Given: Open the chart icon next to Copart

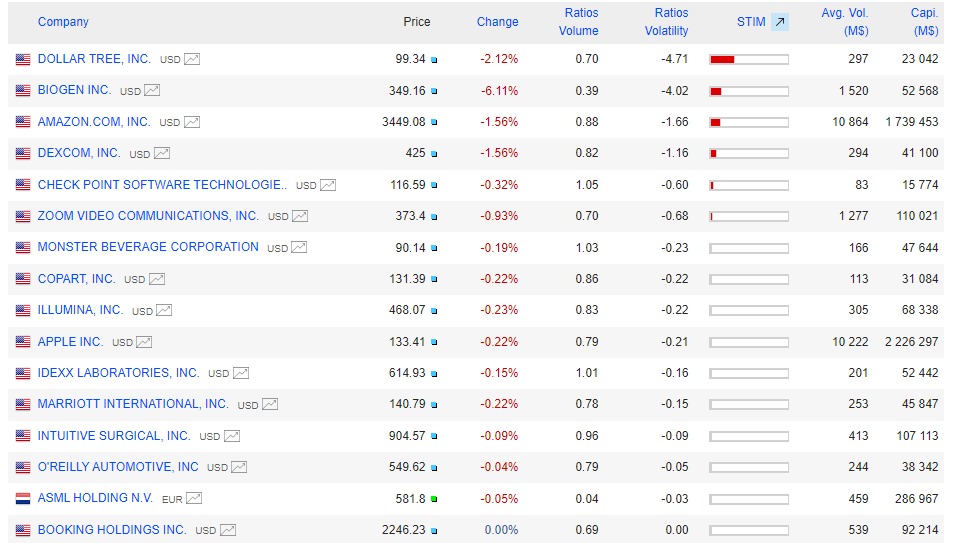Looking at the screenshot, I should pyautogui.click(x=157, y=279).
